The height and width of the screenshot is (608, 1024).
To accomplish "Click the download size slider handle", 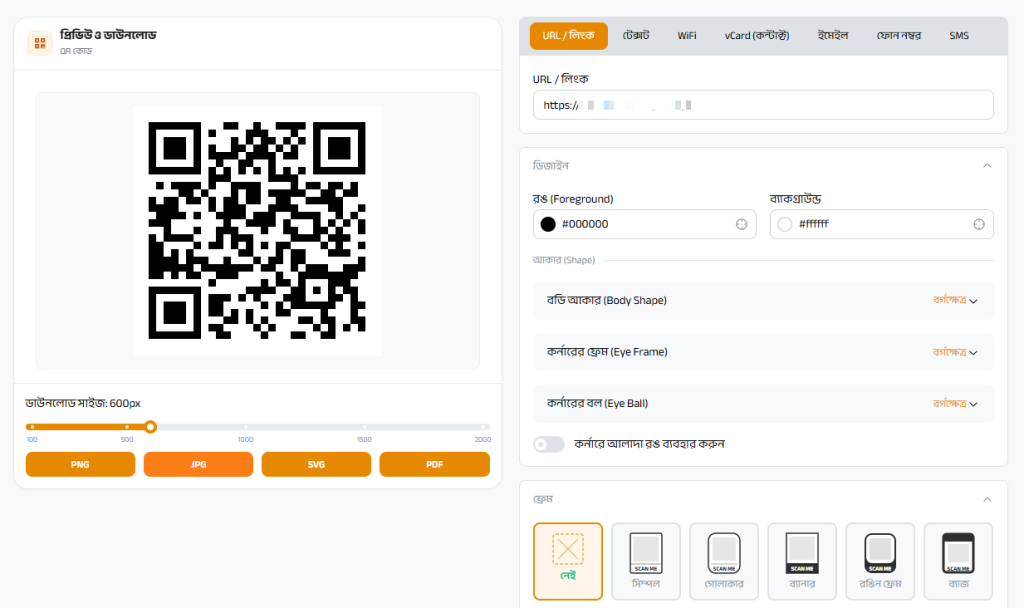I will pos(150,427).
